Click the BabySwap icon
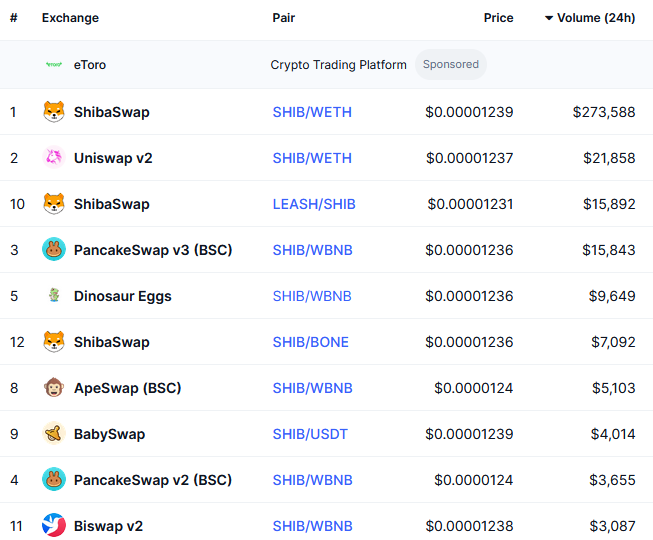Image resolution: width=653 pixels, height=540 pixels. coord(54,433)
